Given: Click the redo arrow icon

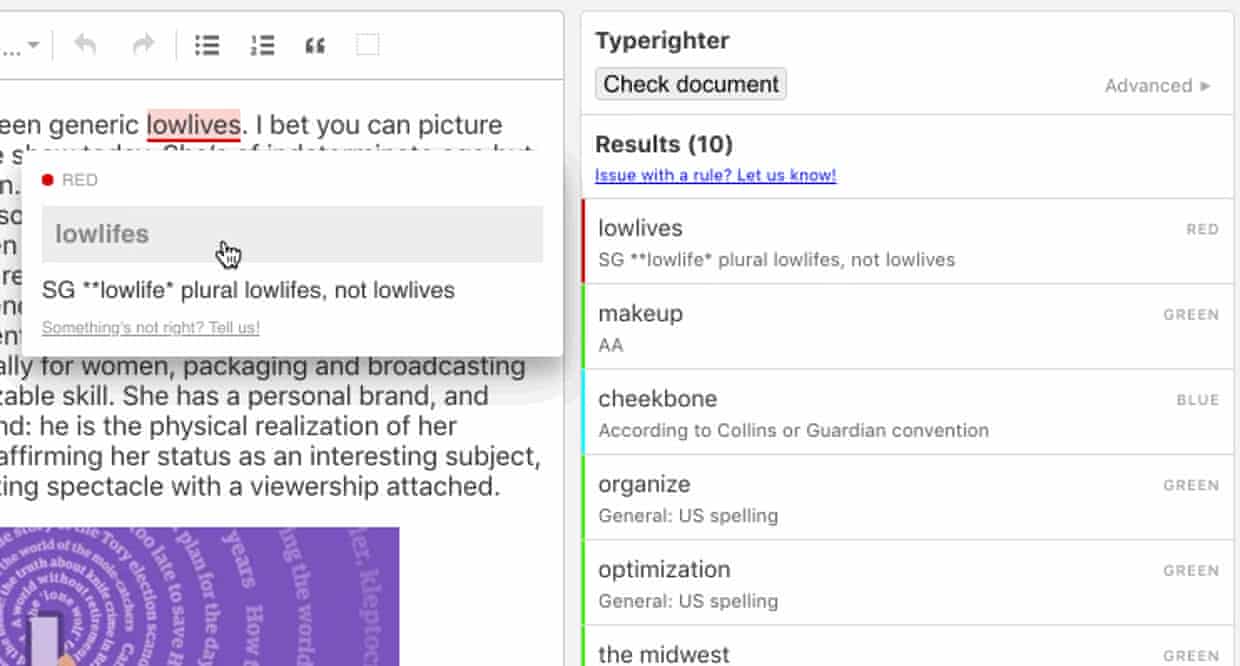Looking at the screenshot, I should pos(144,45).
